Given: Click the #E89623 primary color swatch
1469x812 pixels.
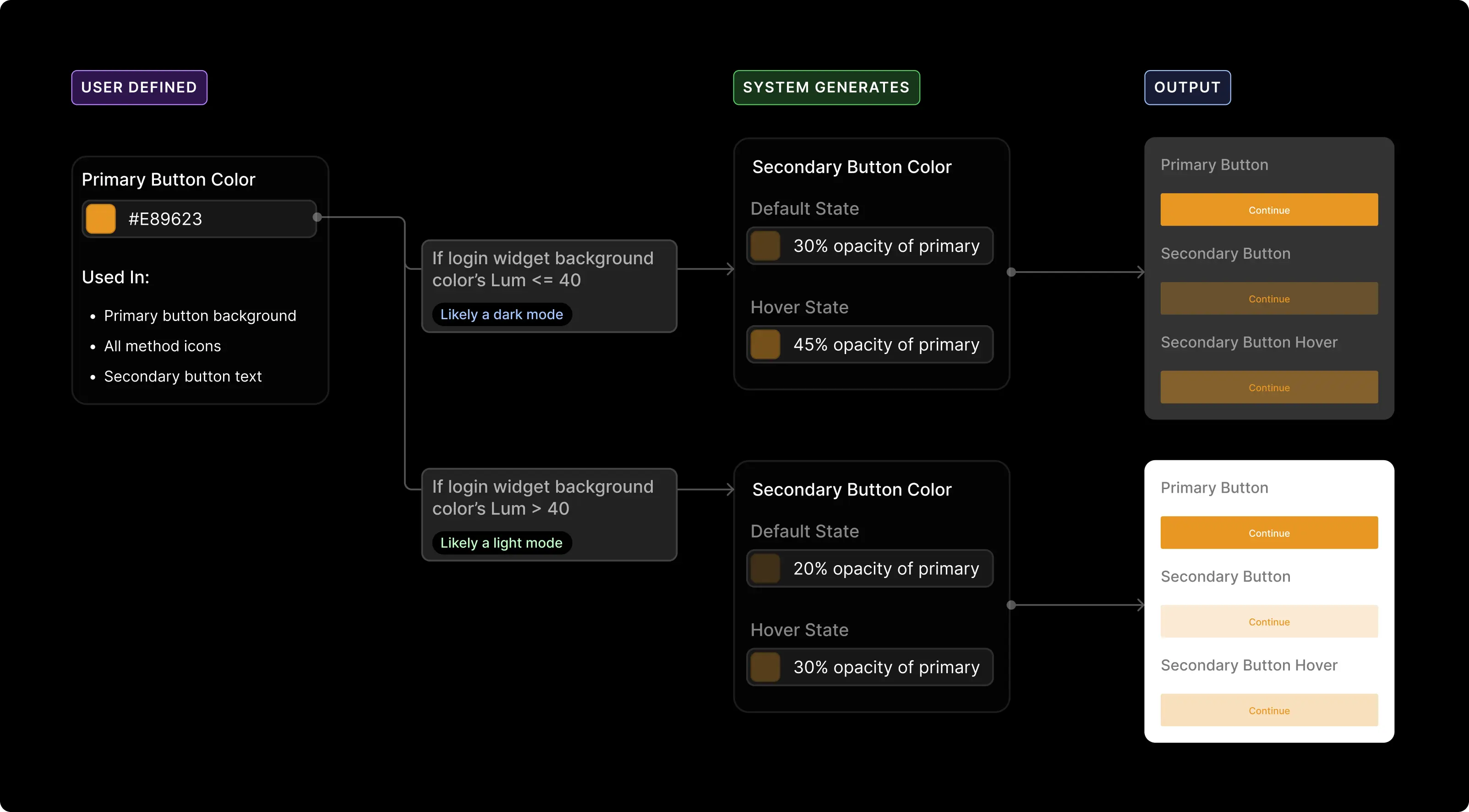Looking at the screenshot, I should point(100,218).
